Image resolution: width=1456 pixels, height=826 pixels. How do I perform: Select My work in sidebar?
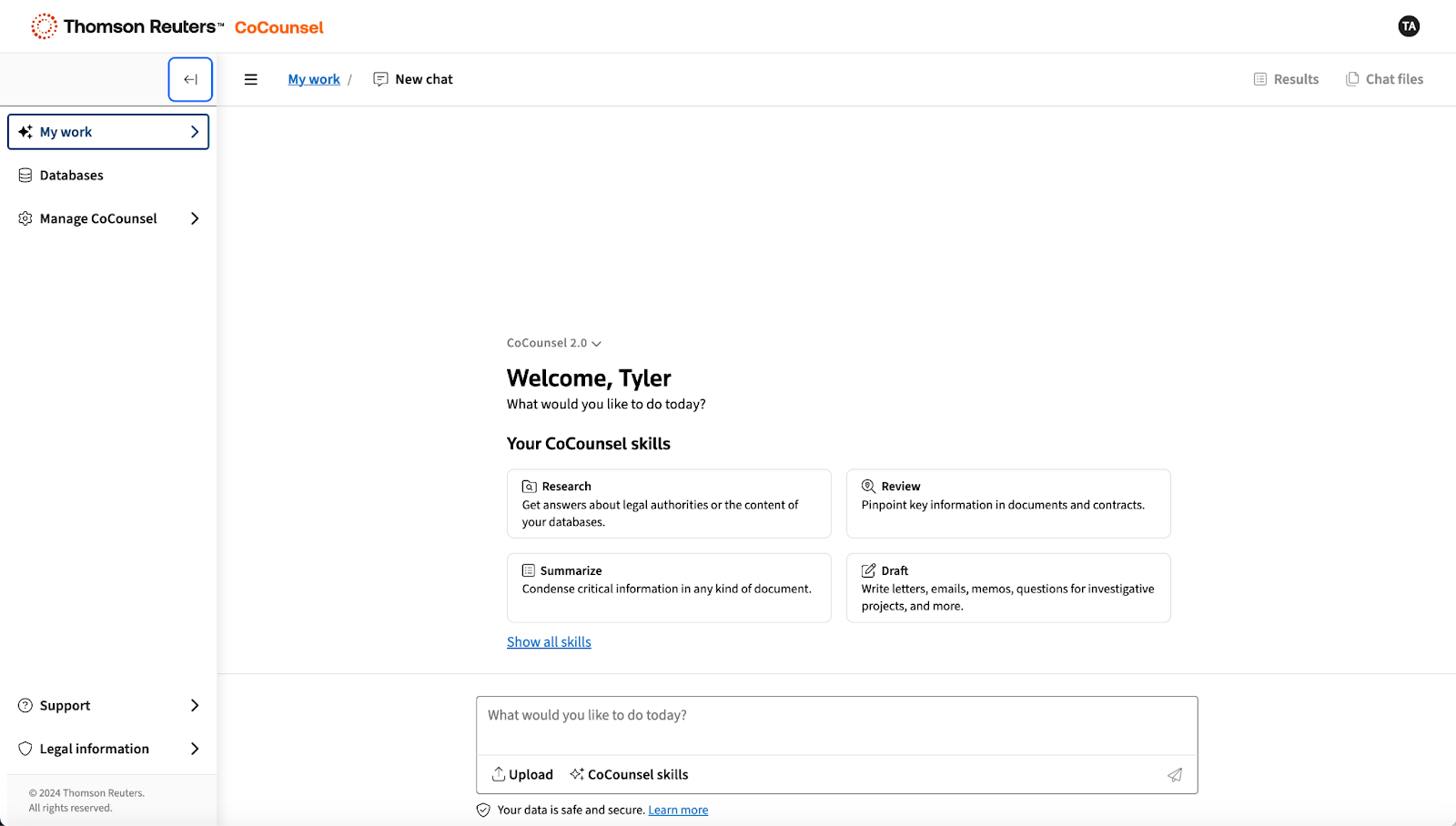click(108, 132)
